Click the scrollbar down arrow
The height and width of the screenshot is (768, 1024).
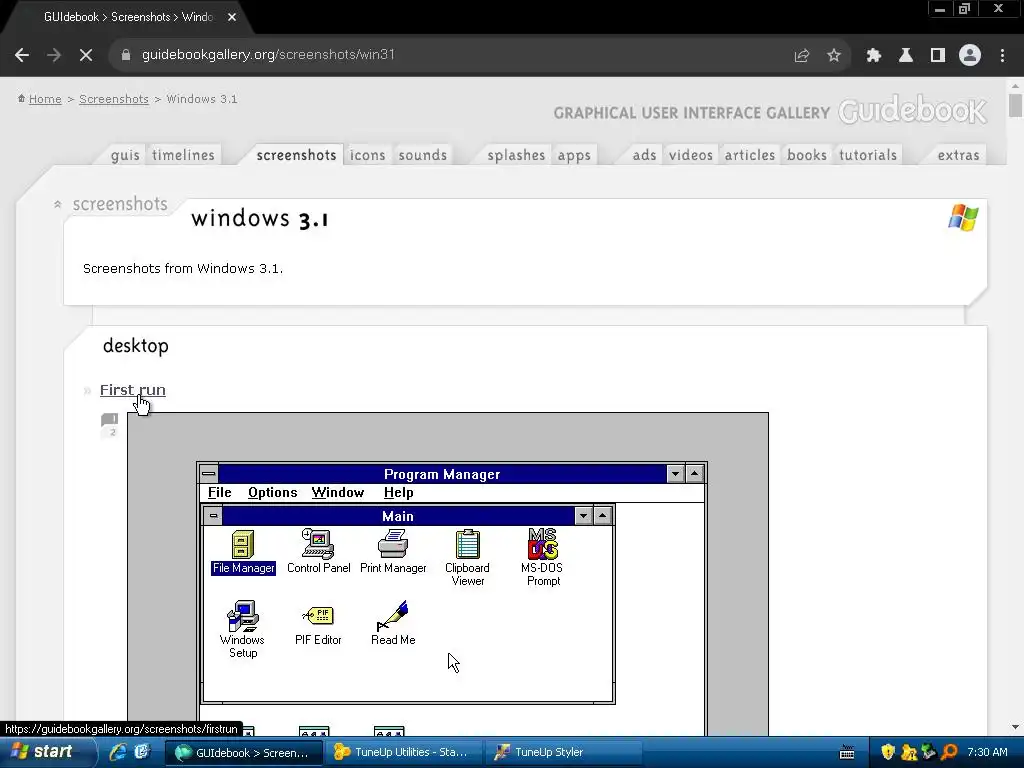(x=1015, y=727)
